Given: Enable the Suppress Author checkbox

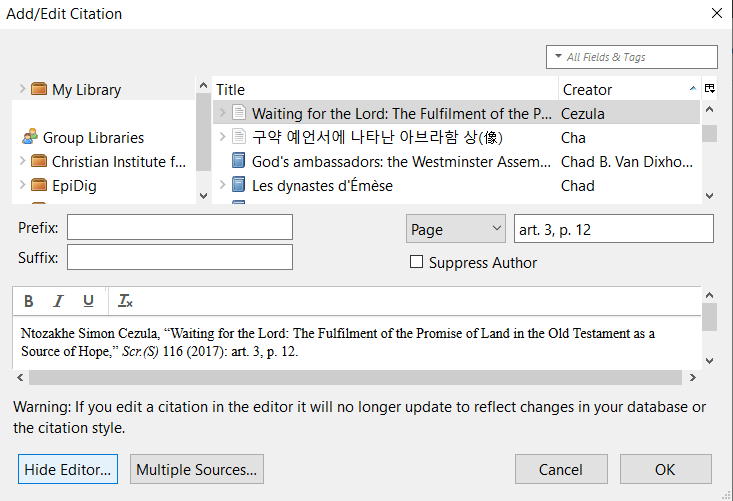Looking at the screenshot, I should pyautogui.click(x=417, y=263).
